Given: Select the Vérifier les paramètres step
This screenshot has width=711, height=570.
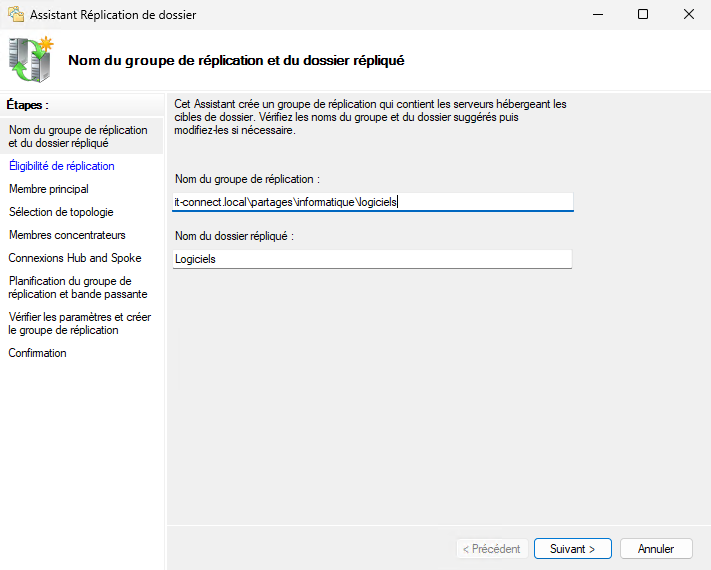Looking at the screenshot, I should [x=79, y=323].
